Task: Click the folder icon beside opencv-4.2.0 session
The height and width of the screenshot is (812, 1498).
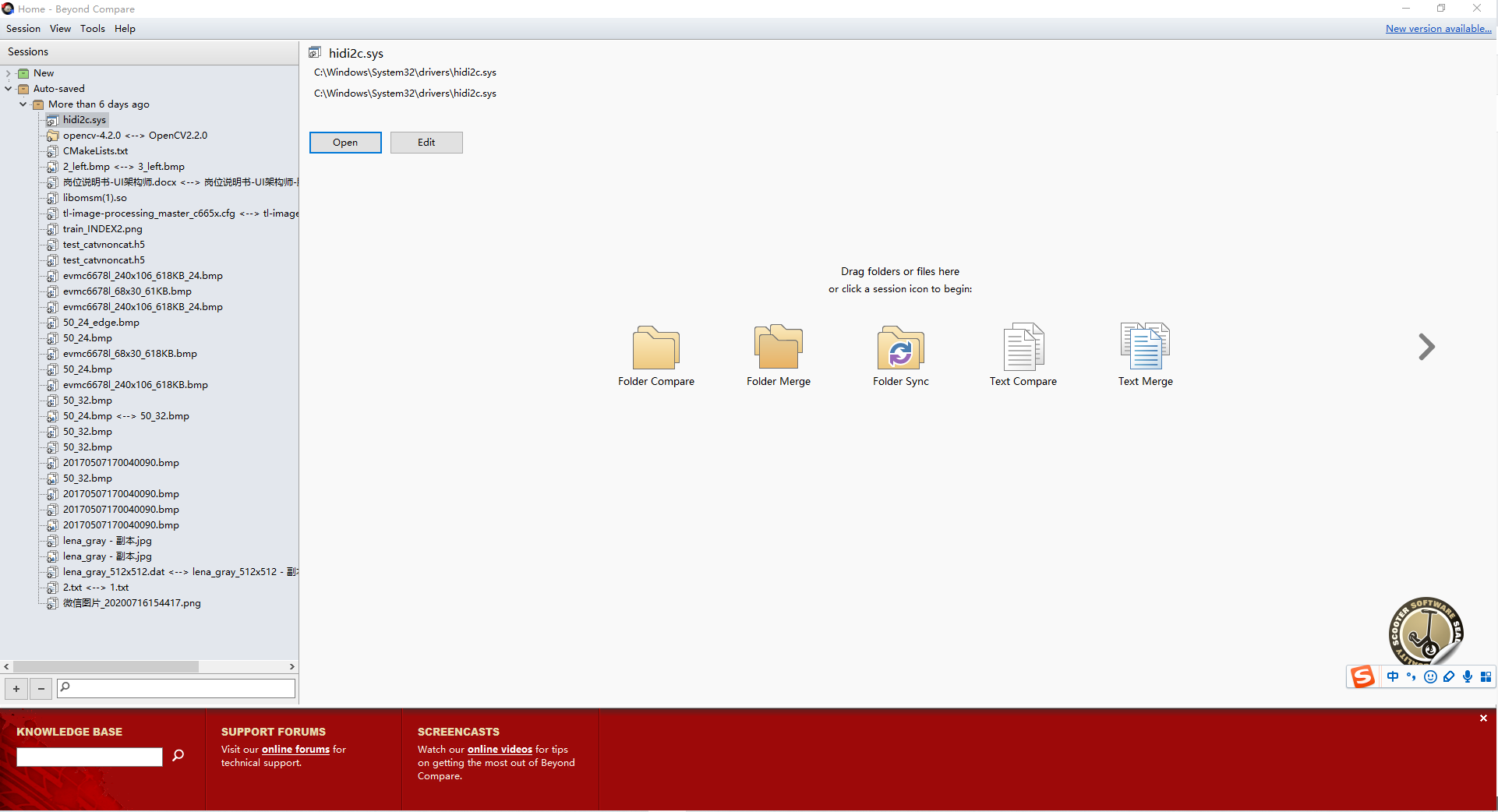Action: (x=53, y=136)
